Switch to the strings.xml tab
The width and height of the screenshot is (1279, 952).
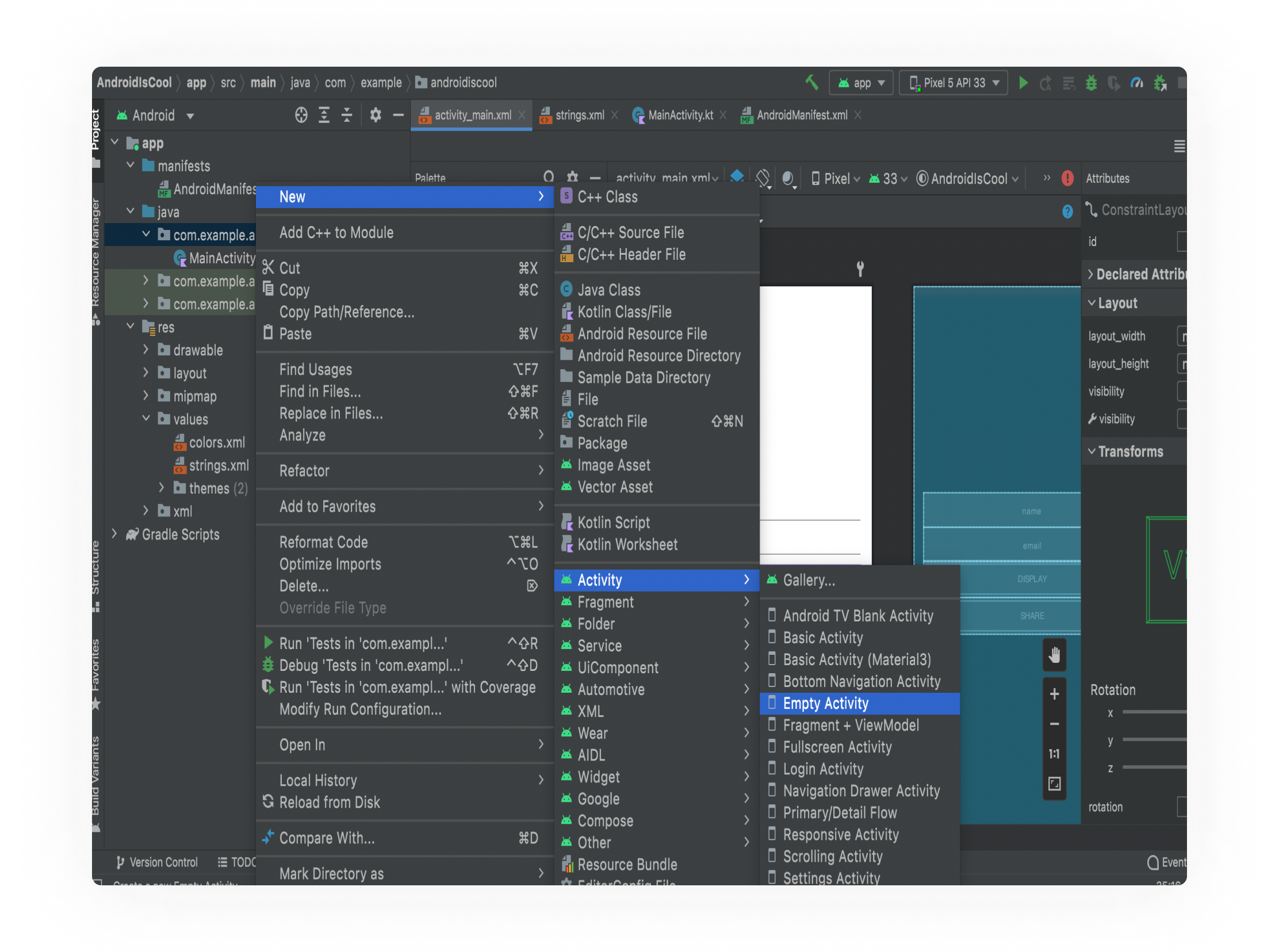point(578,115)
